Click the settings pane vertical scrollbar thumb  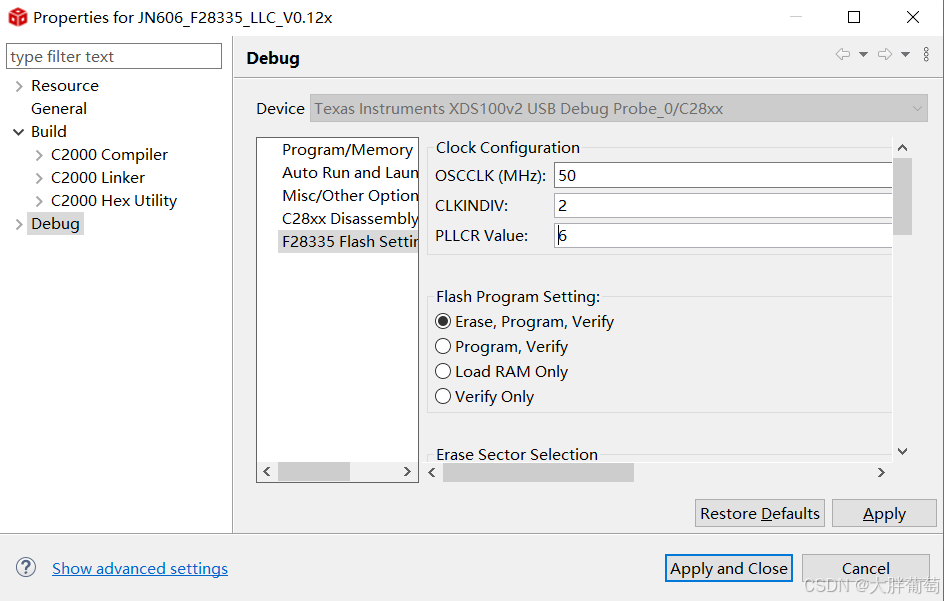pyautogui.click(x=902, y=196)
